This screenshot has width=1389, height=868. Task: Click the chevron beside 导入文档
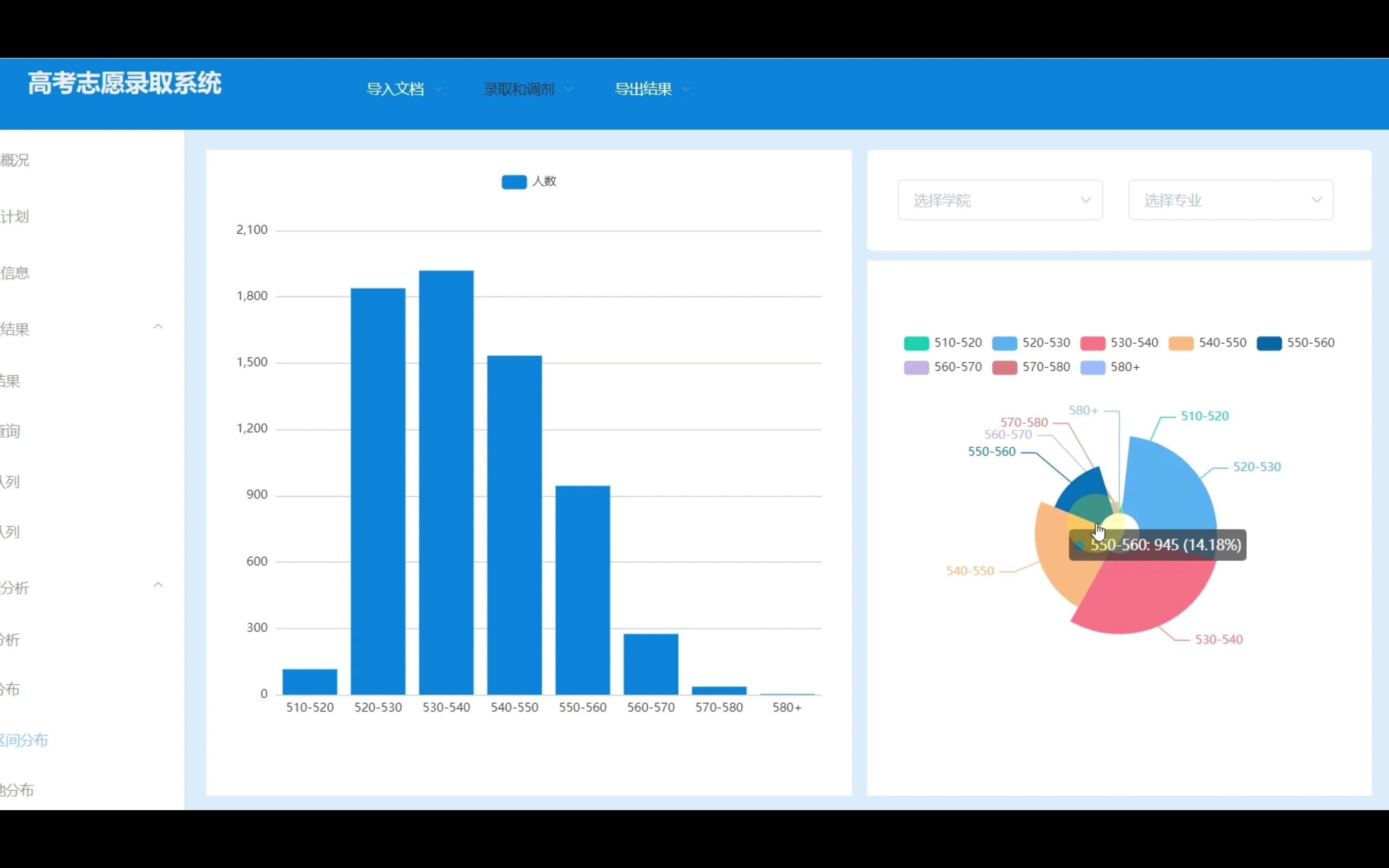[x=438, y=89]
